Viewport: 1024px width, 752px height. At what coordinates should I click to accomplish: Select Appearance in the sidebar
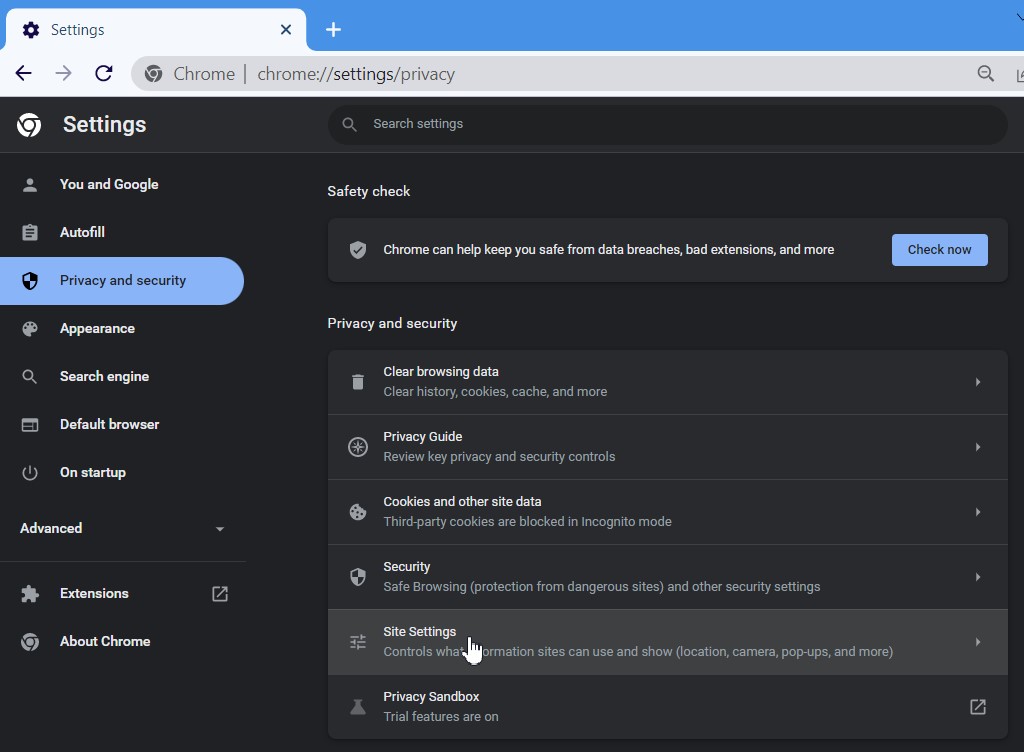point(97,328)
